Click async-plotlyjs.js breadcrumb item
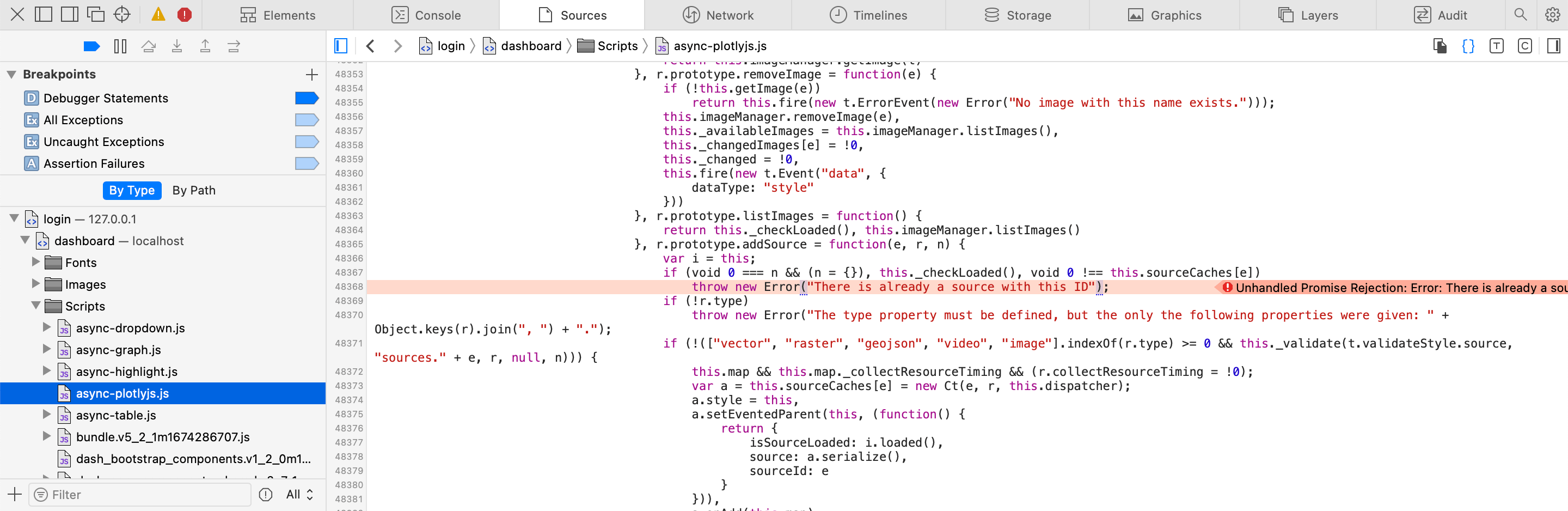 tap(711, 46)
